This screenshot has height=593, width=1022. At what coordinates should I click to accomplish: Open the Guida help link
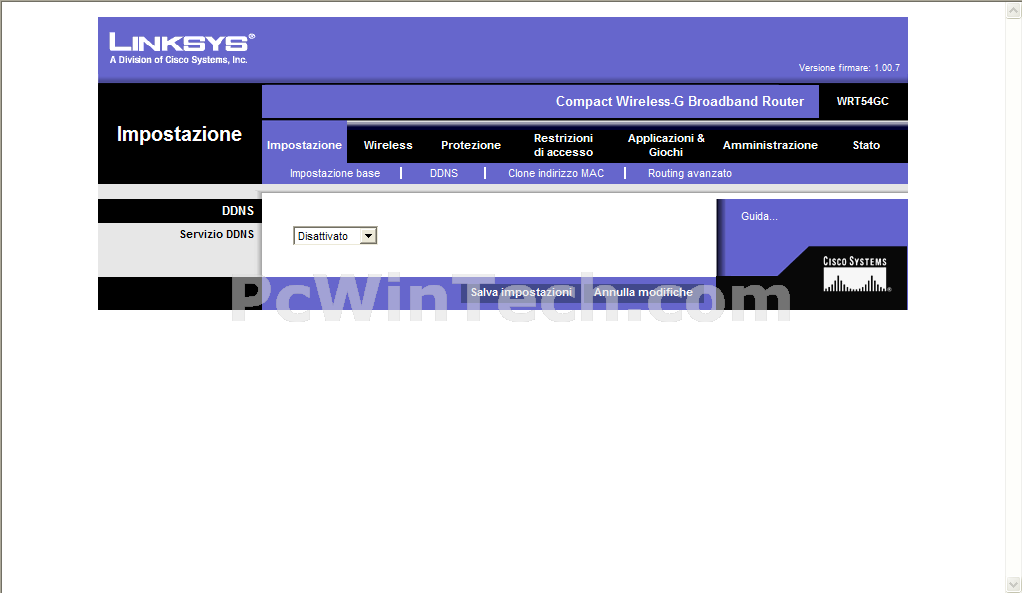click(x=759, y=216)
